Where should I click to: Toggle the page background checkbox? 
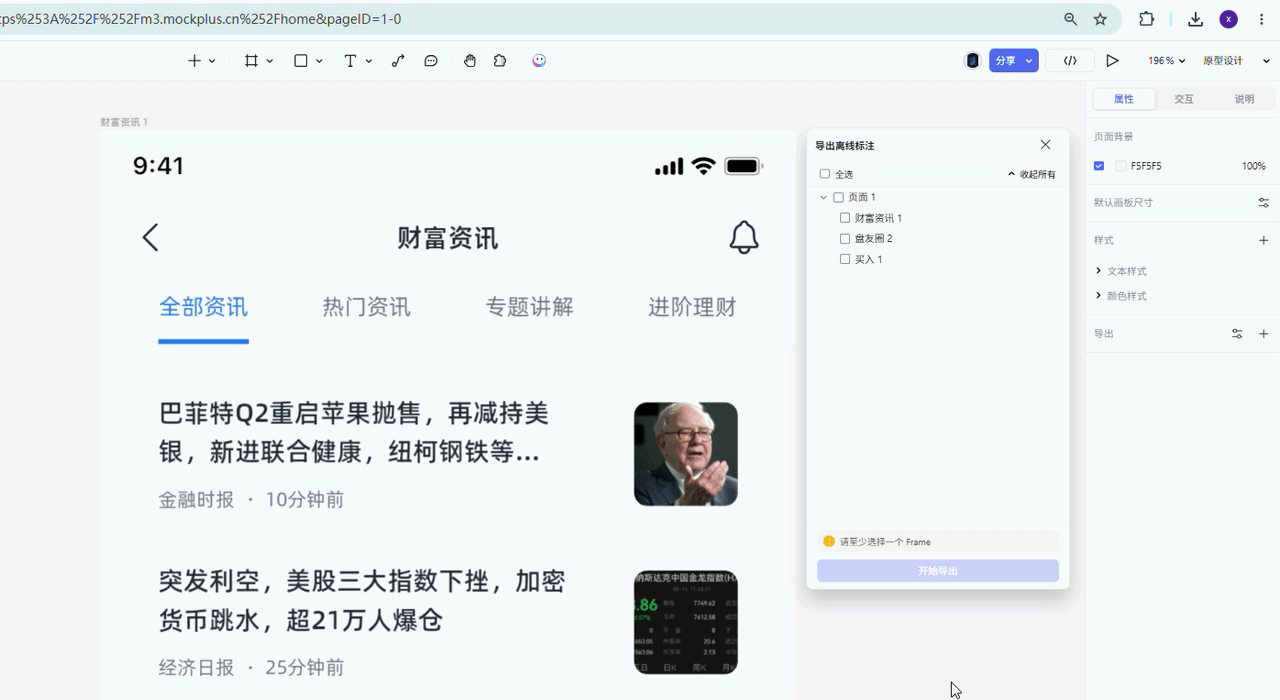point(1099,166)
